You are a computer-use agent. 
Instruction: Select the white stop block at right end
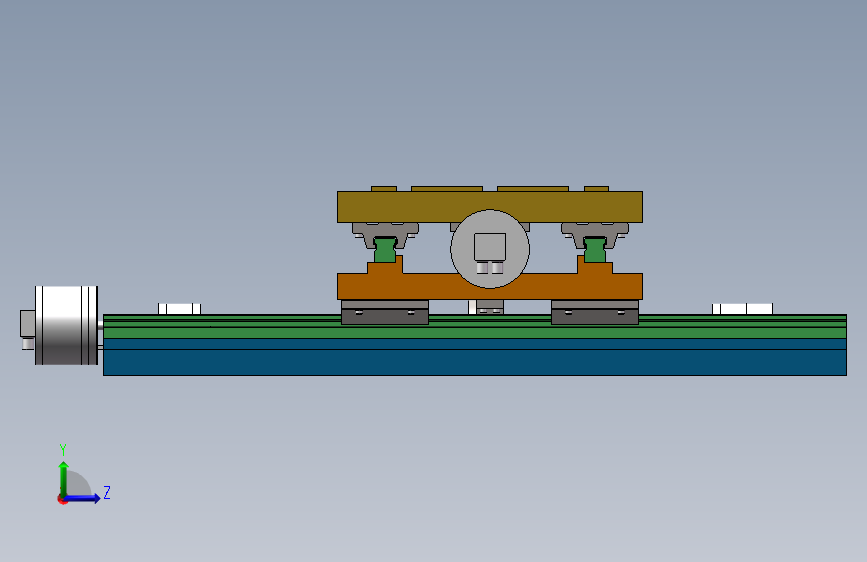point(743,309)
